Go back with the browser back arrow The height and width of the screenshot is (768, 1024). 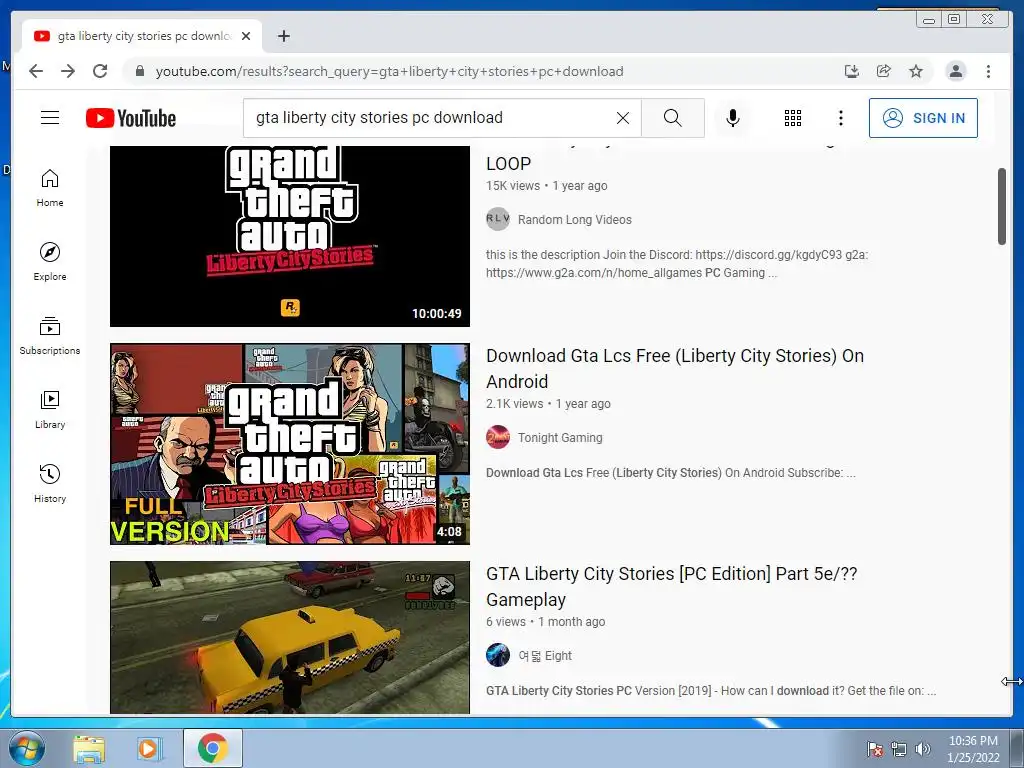(36, 71)
